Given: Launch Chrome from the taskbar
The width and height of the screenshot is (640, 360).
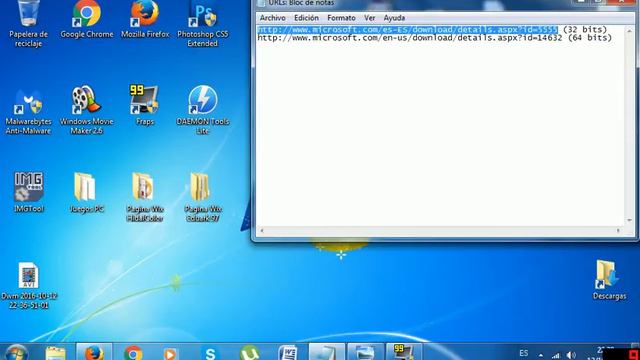Looking at the screenshot, I should click(133, 353).
